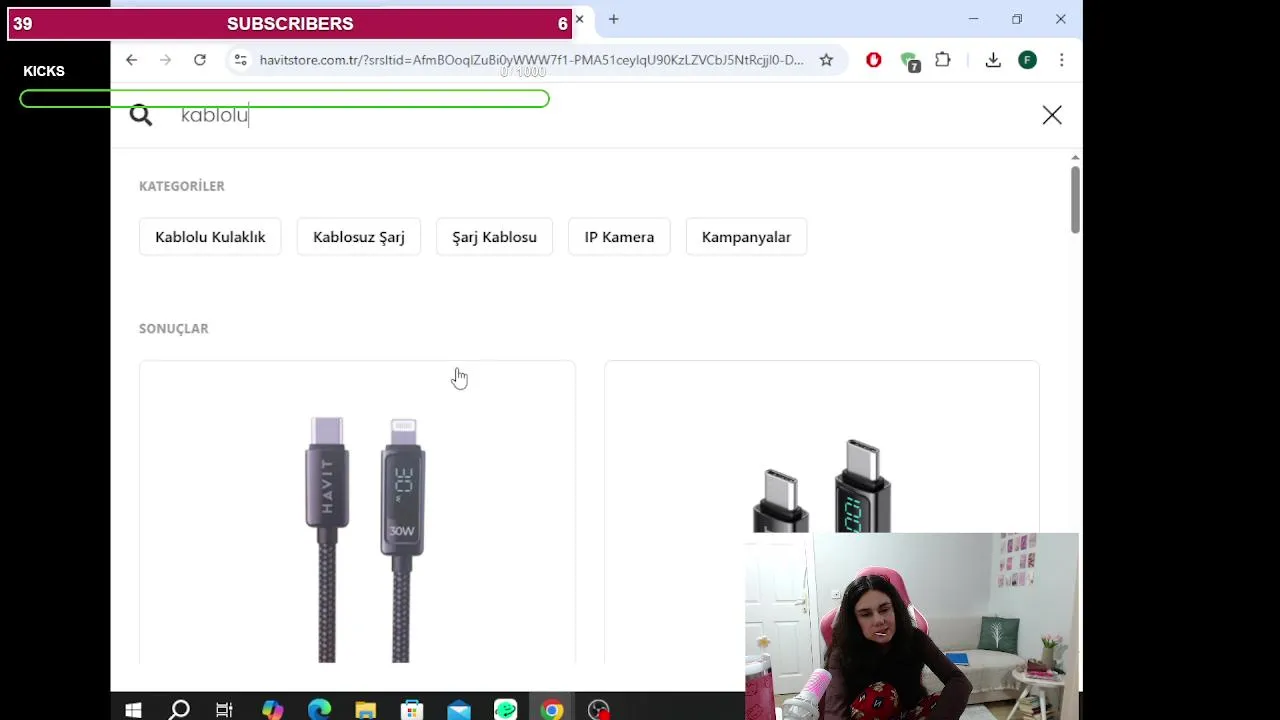Open the Kablolu Kulaklık category
Screen dimensions: 1280x720
(210, 237)
